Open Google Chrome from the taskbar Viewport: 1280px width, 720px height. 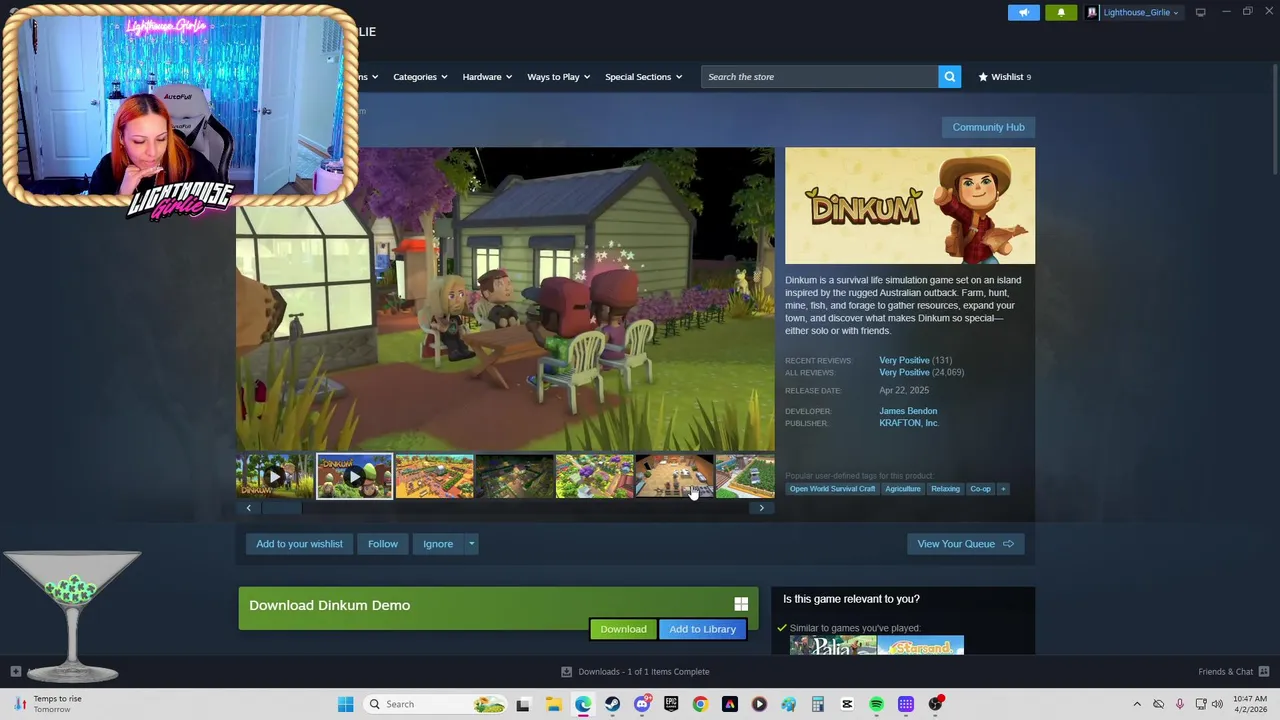pyautogui.click(x=700, y=704)
